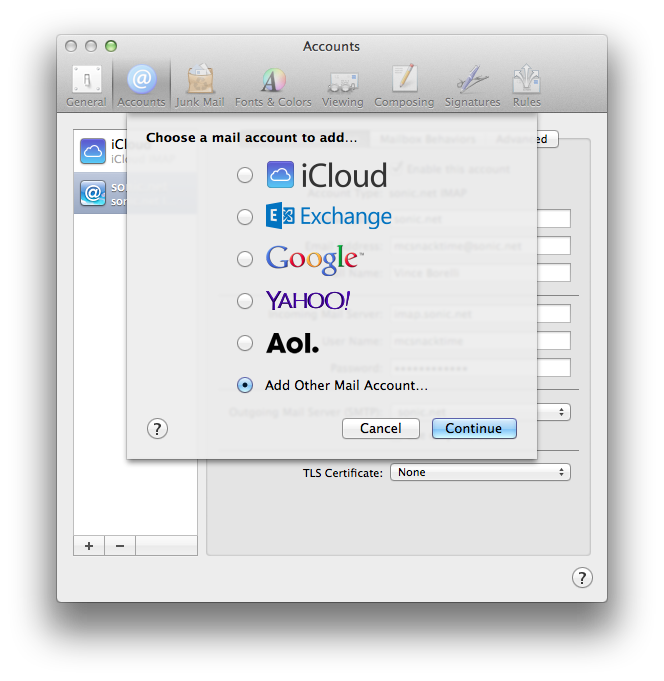The height and width of the screenshot is (681, 664).
Task: Open Signatures preferences
Action: click(x=472, y=86)
